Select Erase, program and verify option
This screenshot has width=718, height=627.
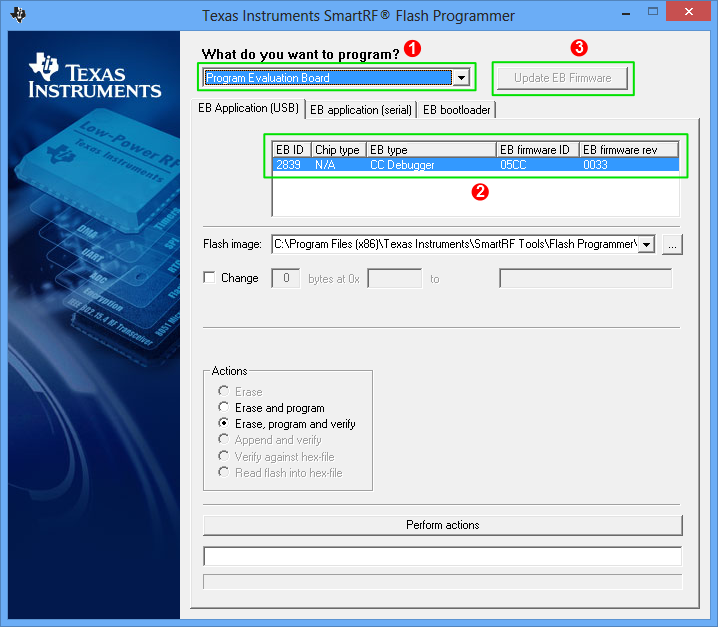coord(223,424)
